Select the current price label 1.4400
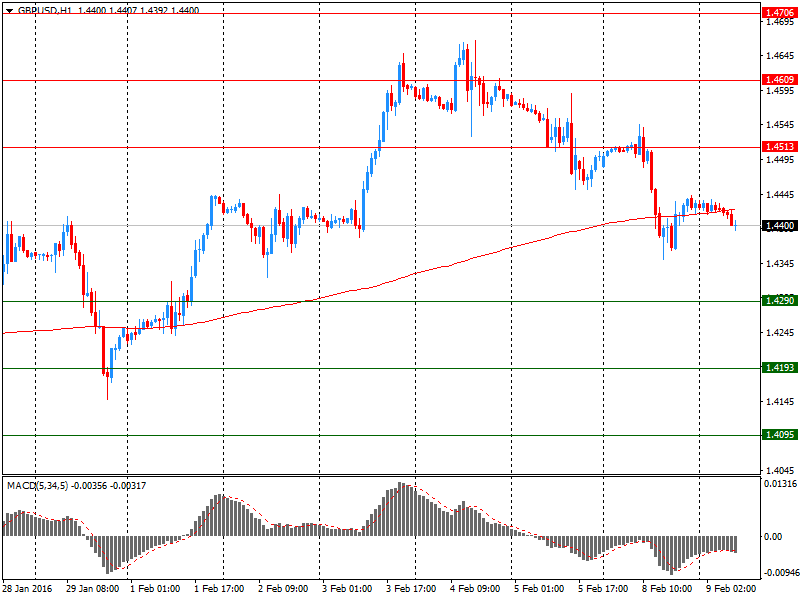 pos(780,226)
